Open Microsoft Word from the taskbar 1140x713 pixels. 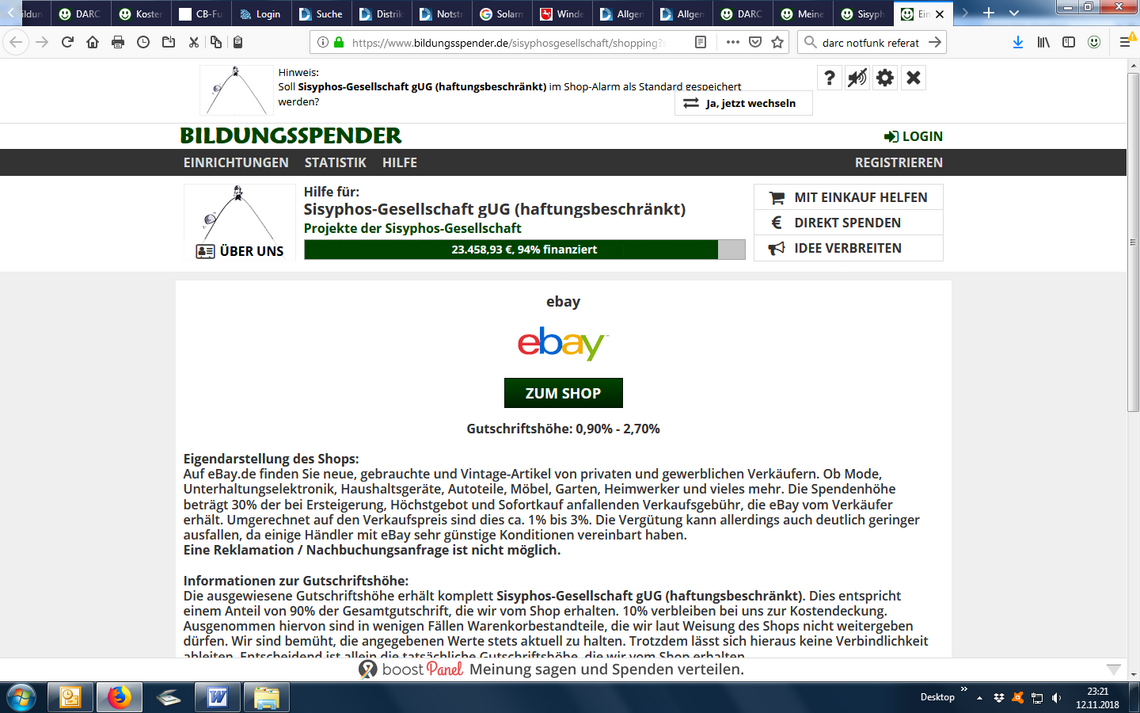pos(217,698)
